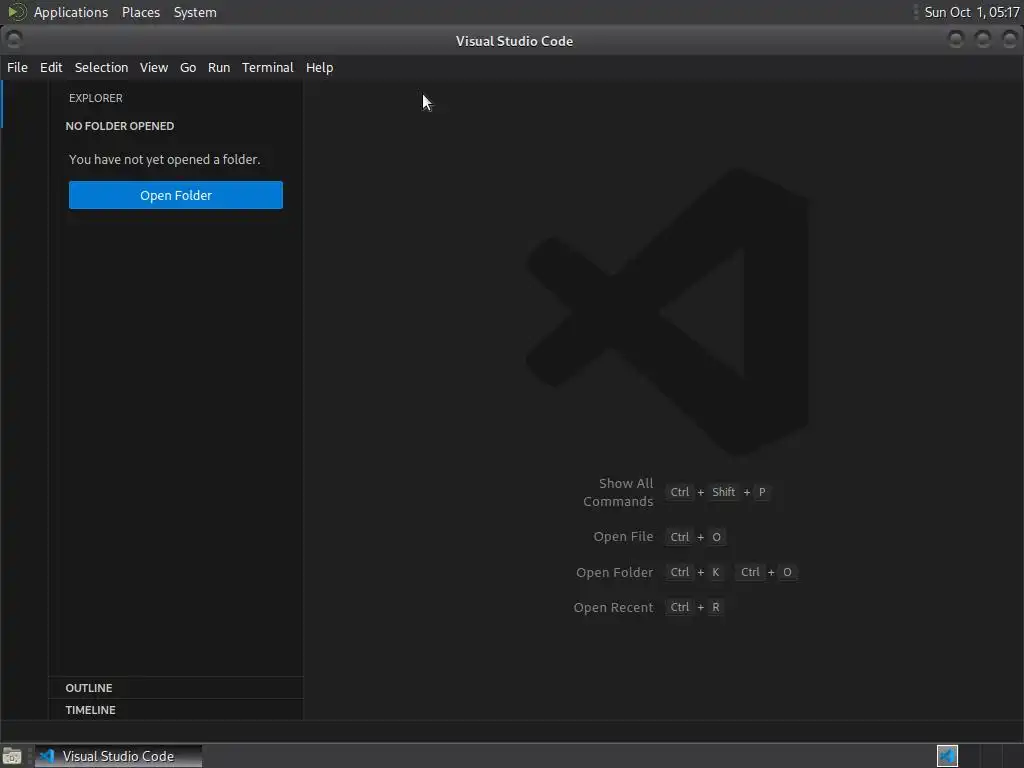This screenshot has height=768, width=1024.
Task: Close the Visual Studio Code window
Action: 1010,40
